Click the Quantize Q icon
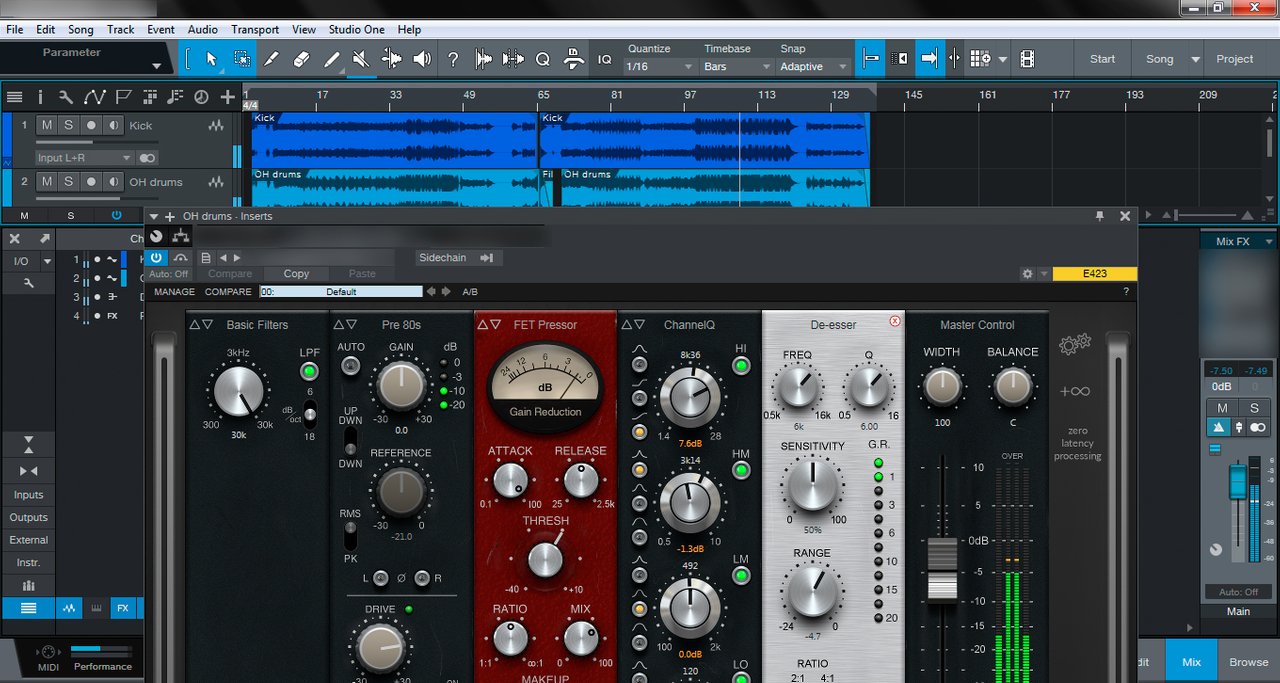1280x683 pixels. click(x=543, y=59)
